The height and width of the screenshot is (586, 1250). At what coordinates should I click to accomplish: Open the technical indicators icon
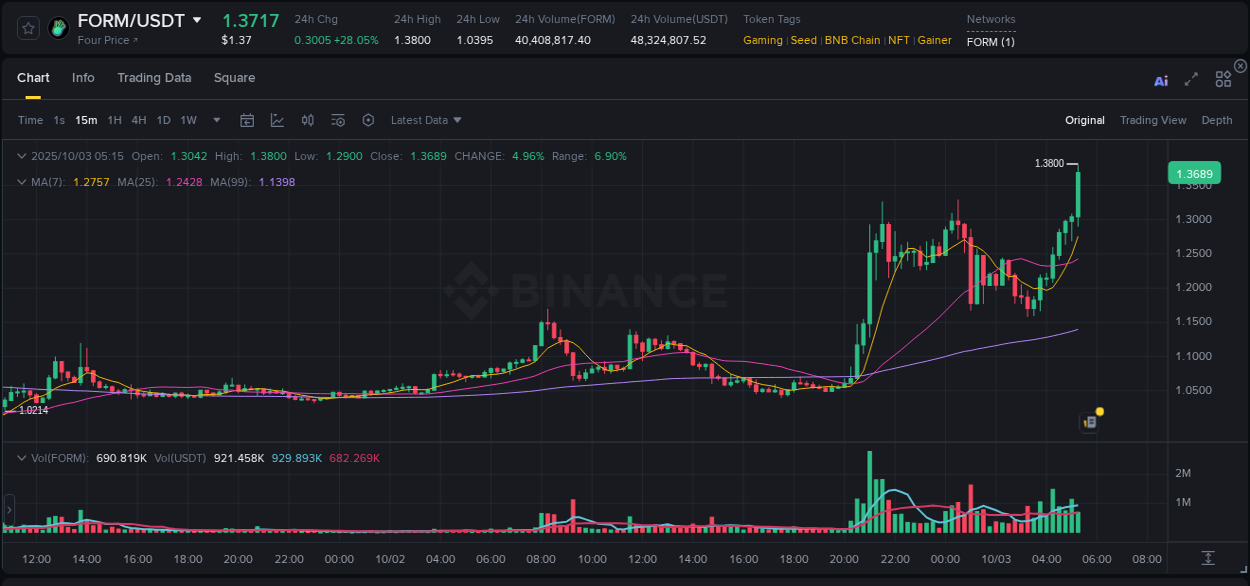pos(307,120)
